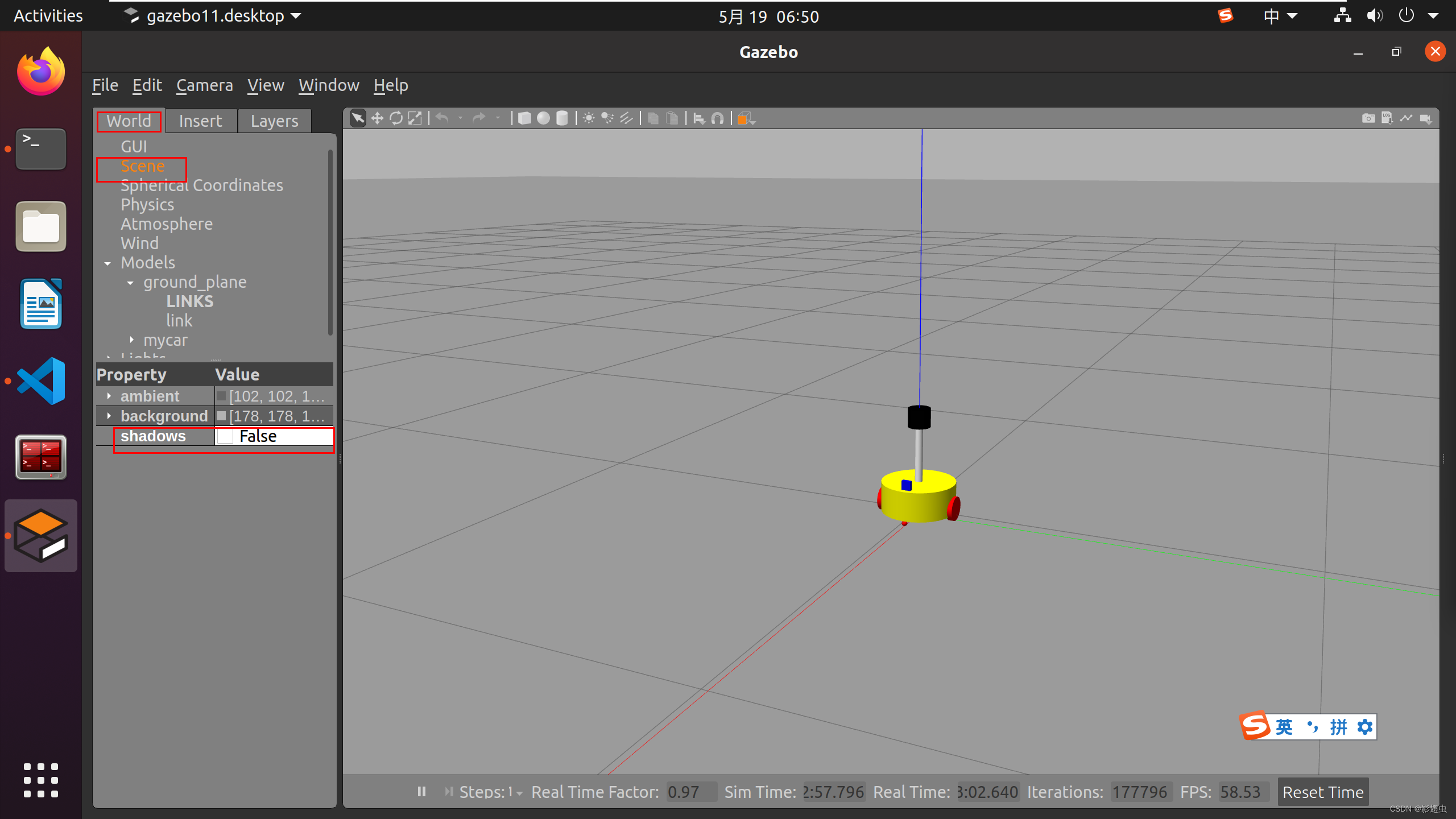Click the world tree vertical scrollbar

(330, 242)
